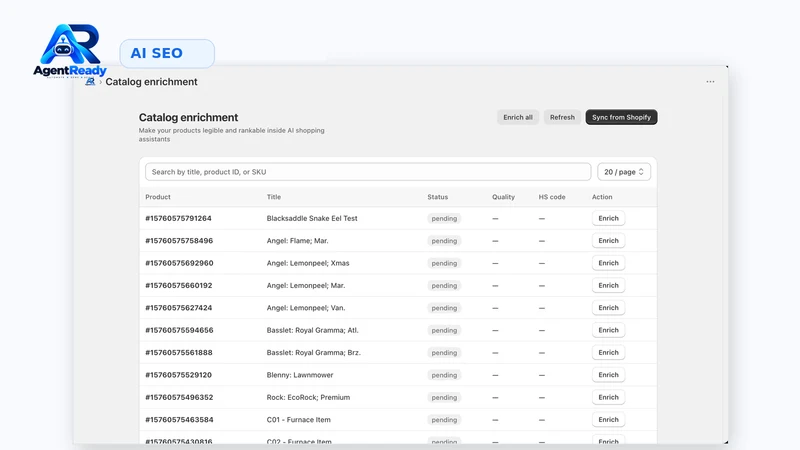800x450 pixels.
Task: Select product ID #15760575496352
Action: coord(179,397)
